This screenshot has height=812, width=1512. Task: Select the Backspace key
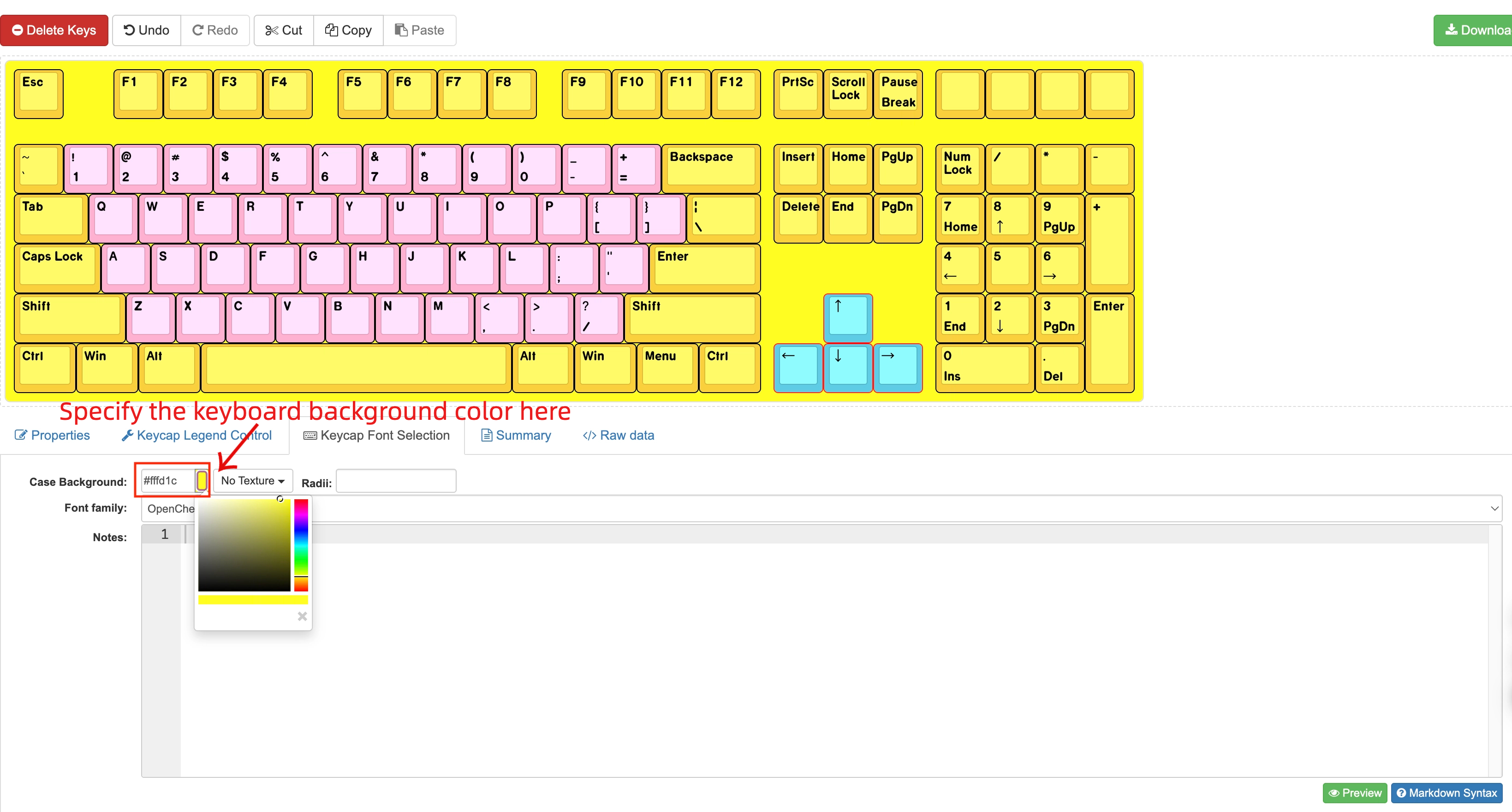[x=711, y=169]
